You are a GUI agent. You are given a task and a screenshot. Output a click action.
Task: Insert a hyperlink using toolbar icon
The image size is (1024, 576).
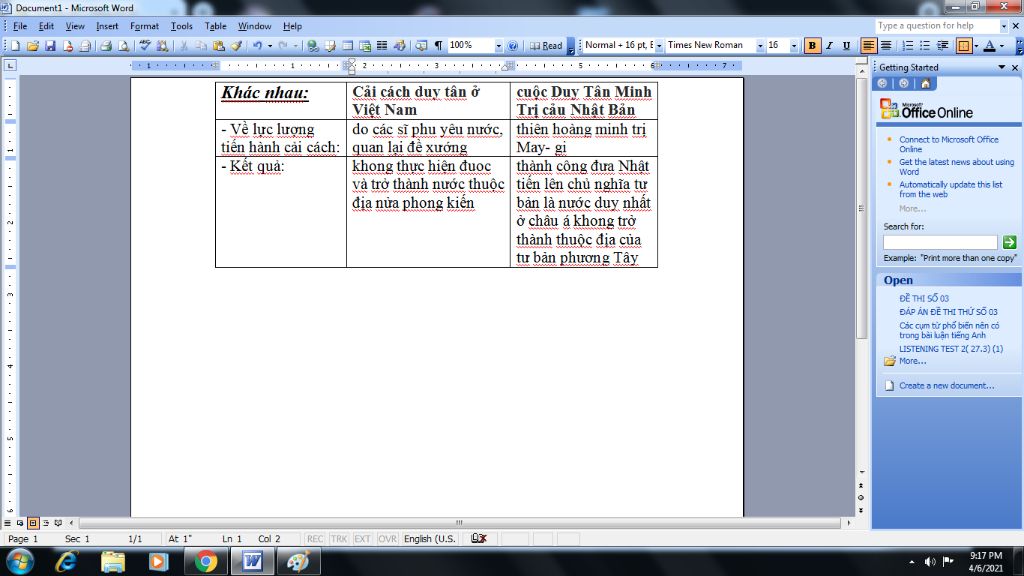pyautogui.click(x=313, y=46)
